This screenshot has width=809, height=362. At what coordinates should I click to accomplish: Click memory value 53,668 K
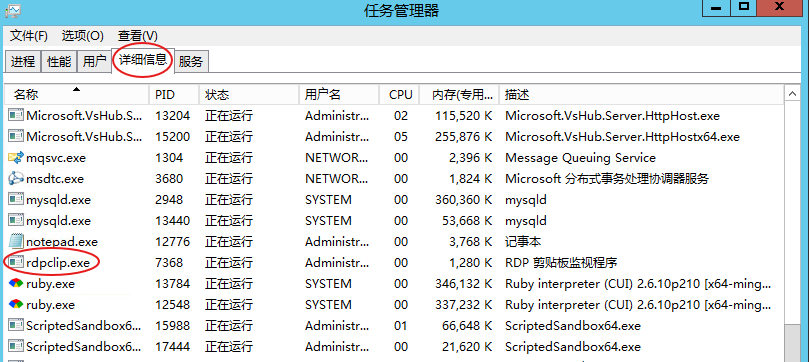[467, 221]
